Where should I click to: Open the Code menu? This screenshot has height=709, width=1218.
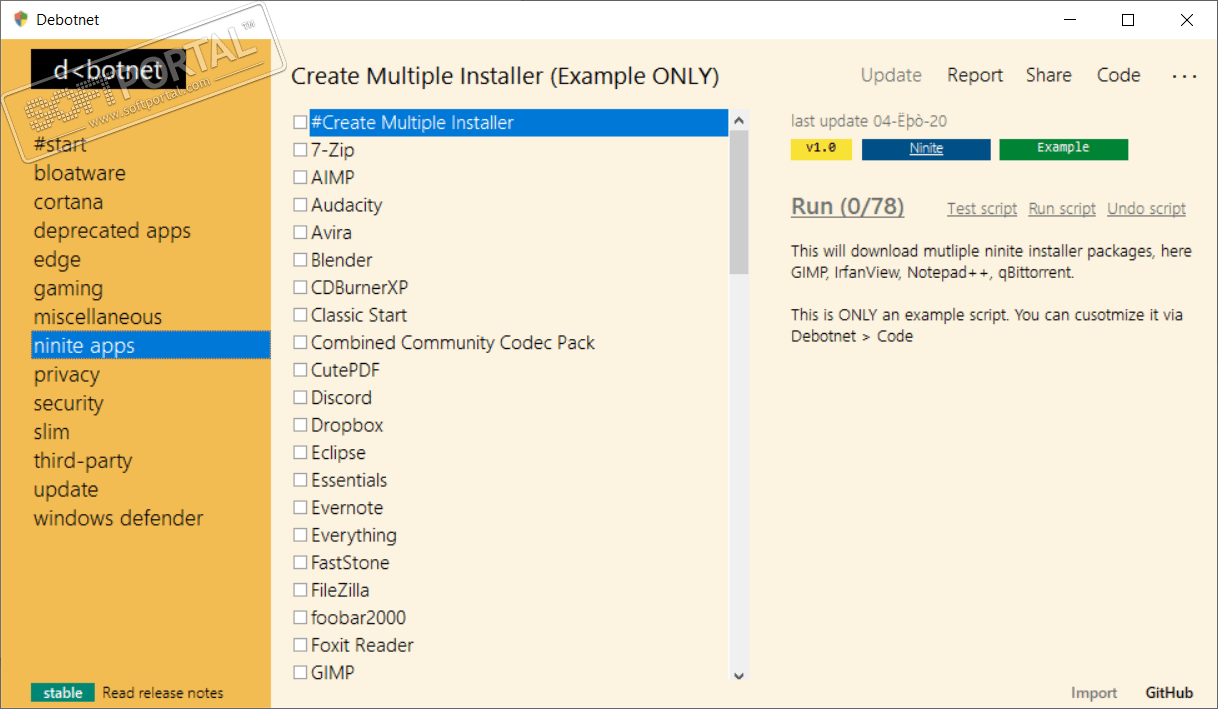1119,76
